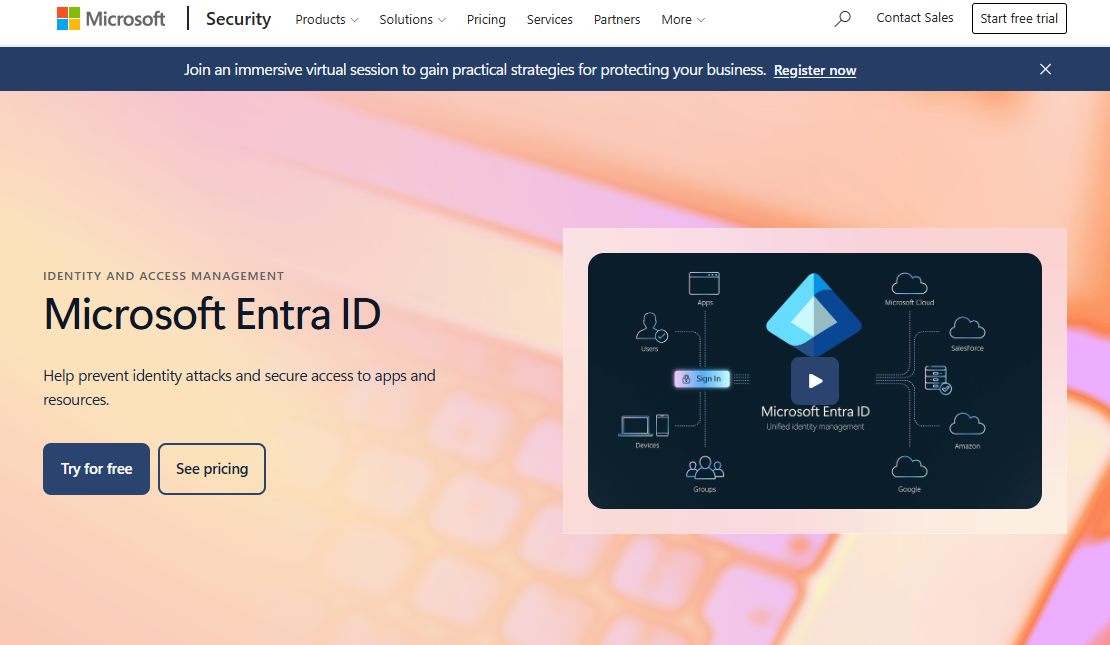1110x645 pixels.
Task: Click the Devices icon in diagram
Action: 644,426
